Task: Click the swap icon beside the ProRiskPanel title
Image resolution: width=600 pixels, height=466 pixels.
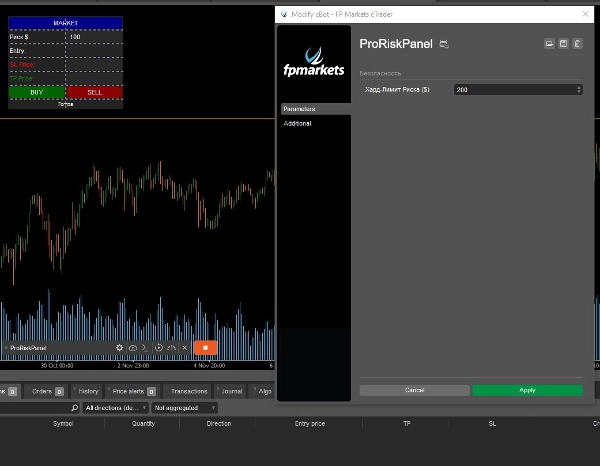Action: tap(444, 44)
